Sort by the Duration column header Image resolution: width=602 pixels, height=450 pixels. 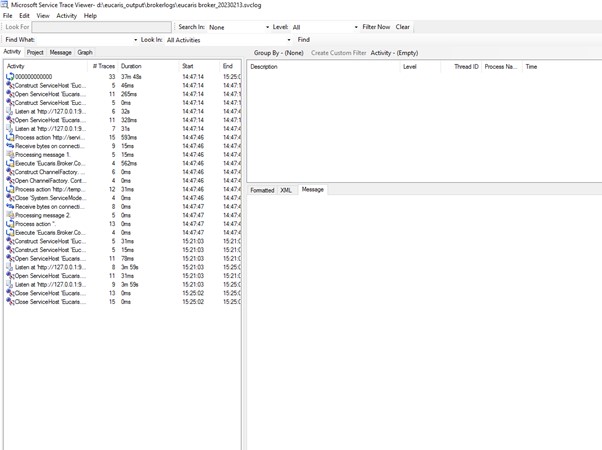(149, 66)
